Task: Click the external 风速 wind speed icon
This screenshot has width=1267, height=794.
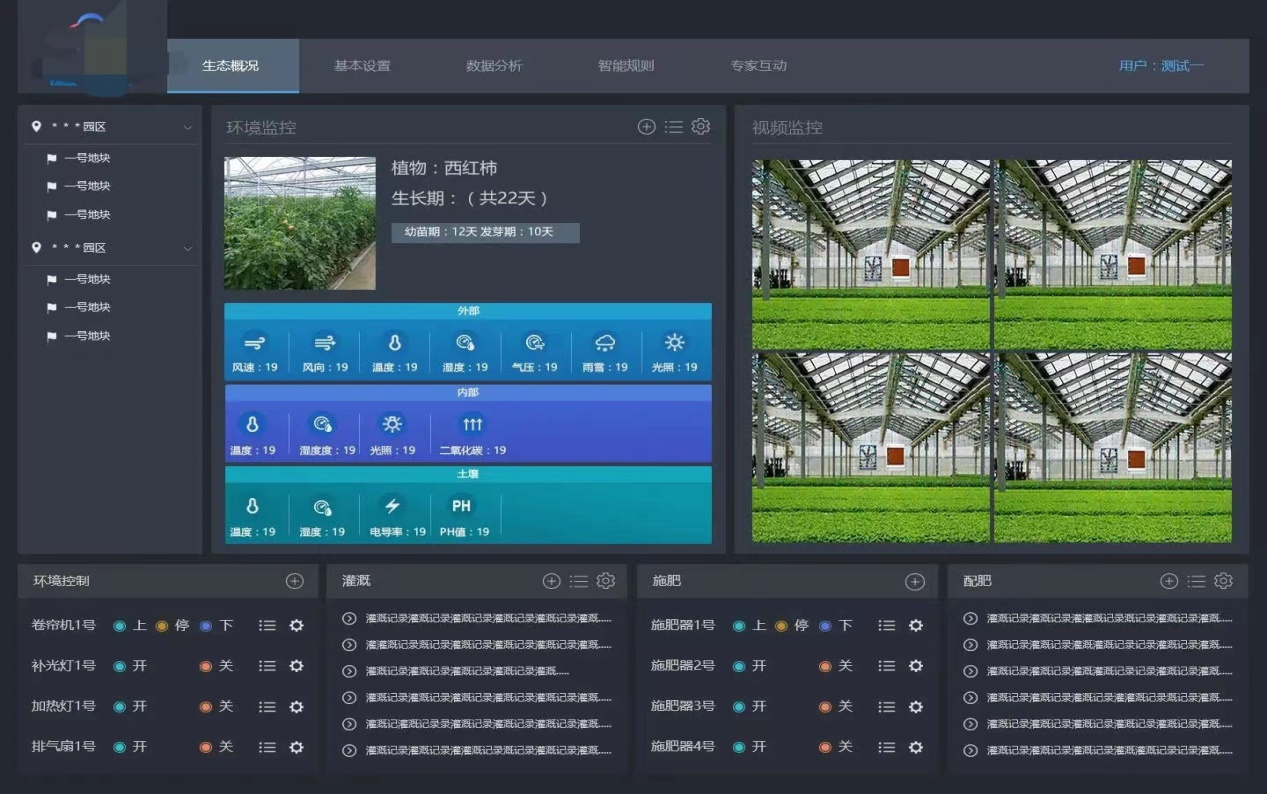Action: click(255, 343)
